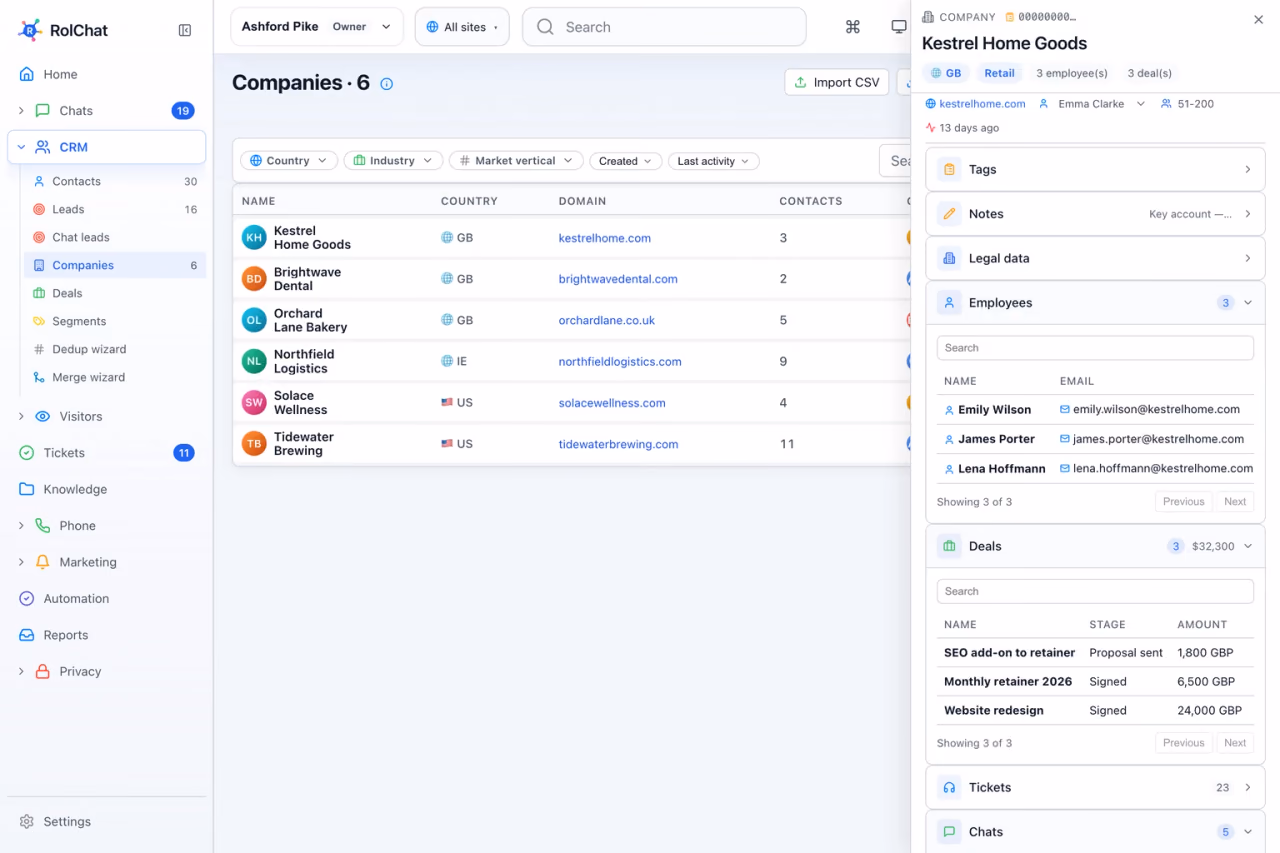Open the Industry filter dropdown

(393, 161)
